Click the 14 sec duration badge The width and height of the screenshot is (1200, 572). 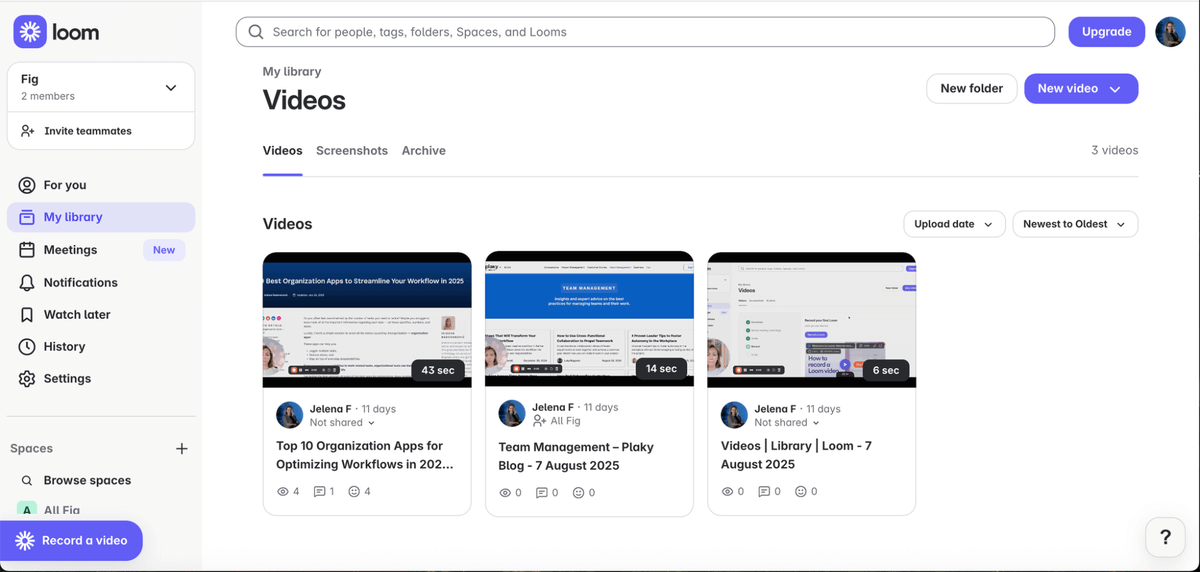click(x=661, y=368)
